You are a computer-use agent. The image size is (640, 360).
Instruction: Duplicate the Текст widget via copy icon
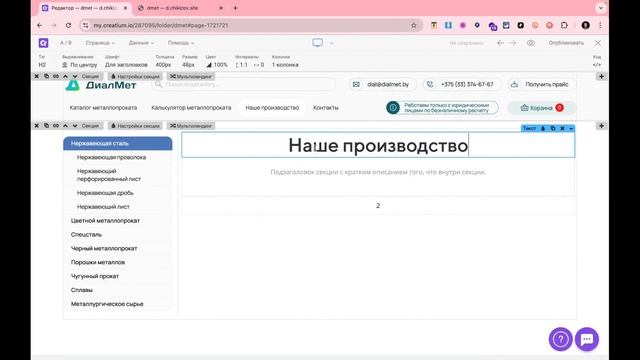coord(553,128)
